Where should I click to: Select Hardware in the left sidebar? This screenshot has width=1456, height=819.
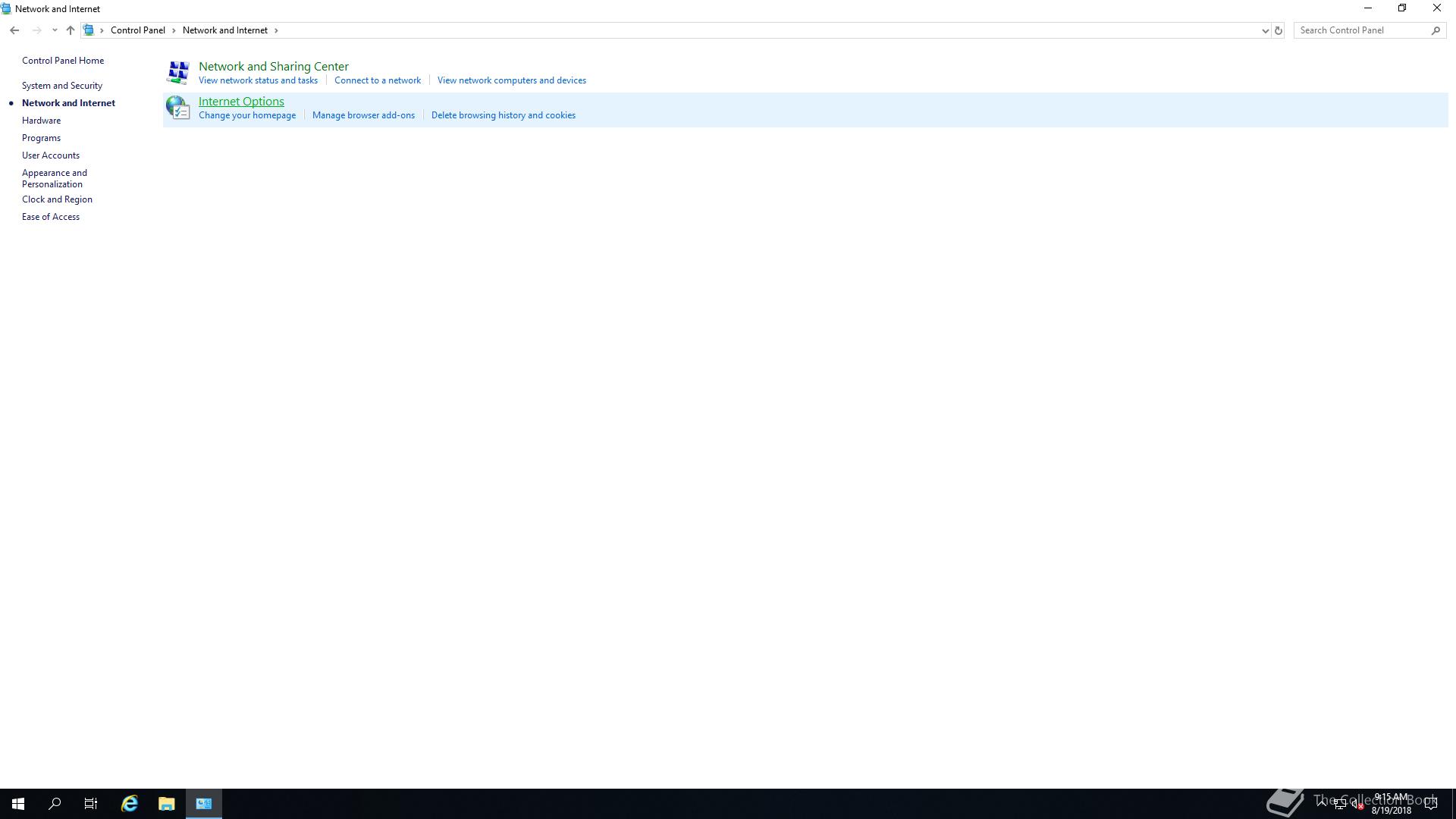[41, 121]
